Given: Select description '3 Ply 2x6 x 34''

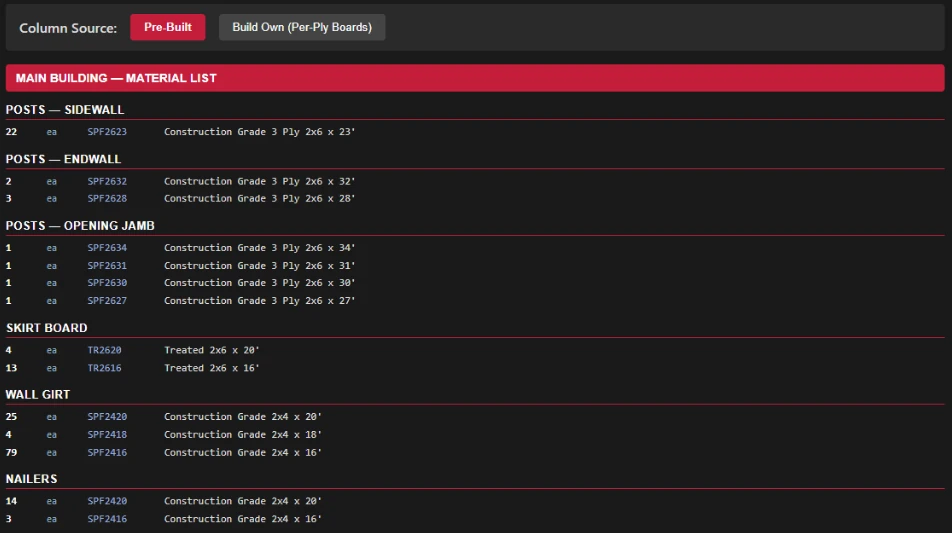Looking at the screenshot, I should 259,248.
